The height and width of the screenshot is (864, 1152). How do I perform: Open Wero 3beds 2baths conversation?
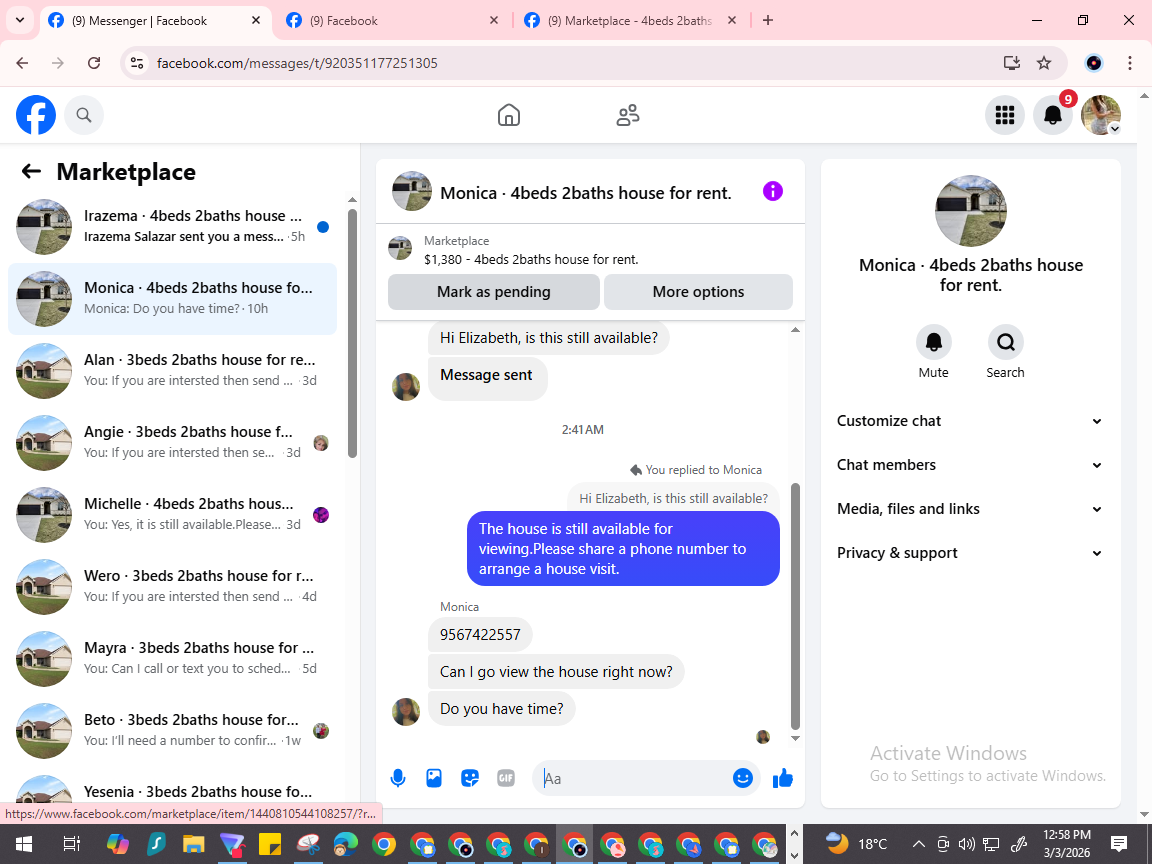pos(173,586)
